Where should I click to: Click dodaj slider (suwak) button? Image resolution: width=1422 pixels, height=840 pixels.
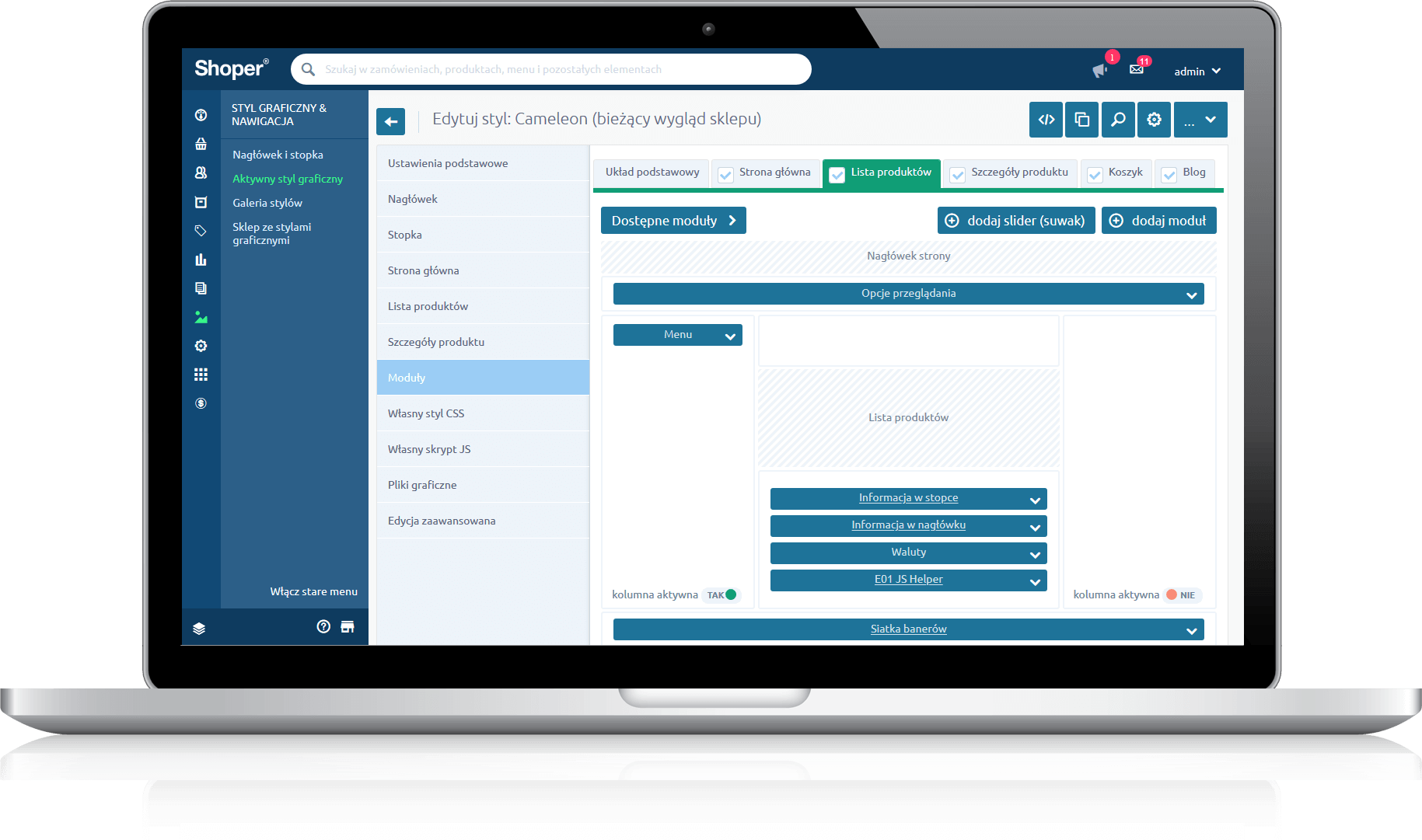1016,221
